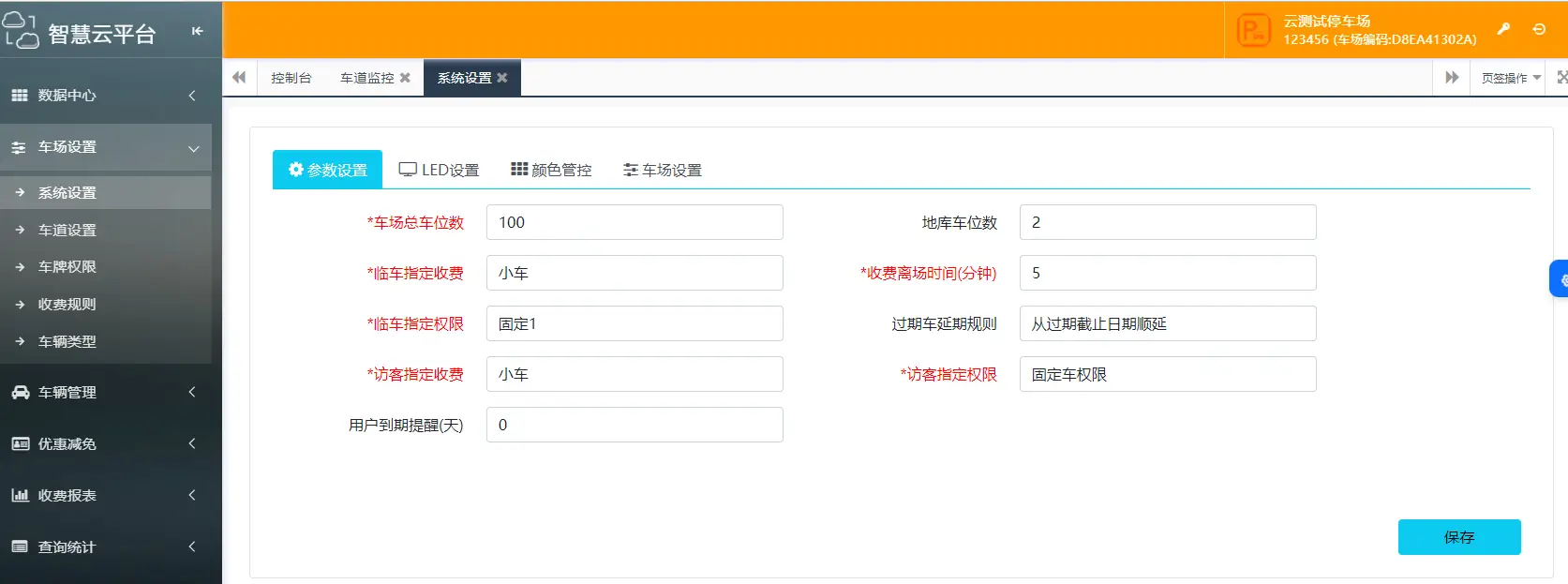The image size is (1568, 584).
Task: Expand the 车辆管理 menu
Action: [x=105, y=393]
